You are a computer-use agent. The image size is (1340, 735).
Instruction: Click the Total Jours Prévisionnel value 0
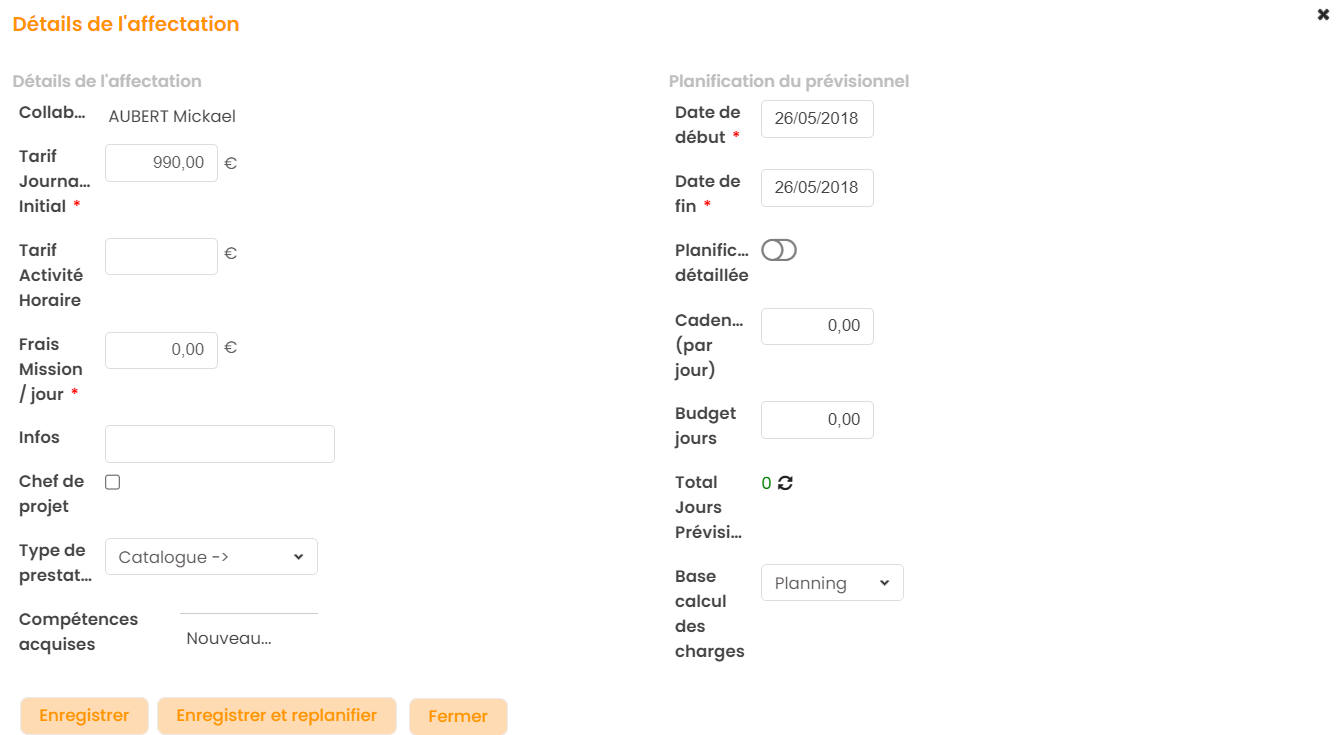click(x=766, y=483)
